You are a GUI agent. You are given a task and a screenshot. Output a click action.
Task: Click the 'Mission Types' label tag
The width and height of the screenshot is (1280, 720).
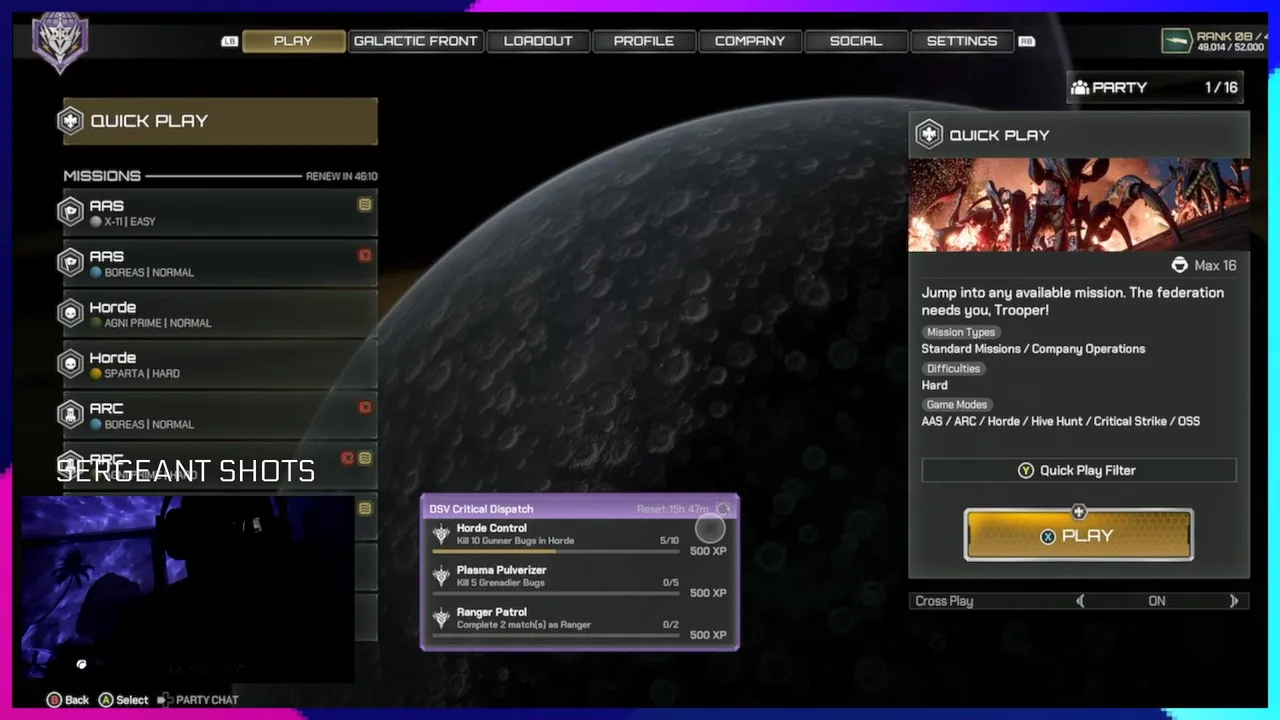click(x=961, y=332)
